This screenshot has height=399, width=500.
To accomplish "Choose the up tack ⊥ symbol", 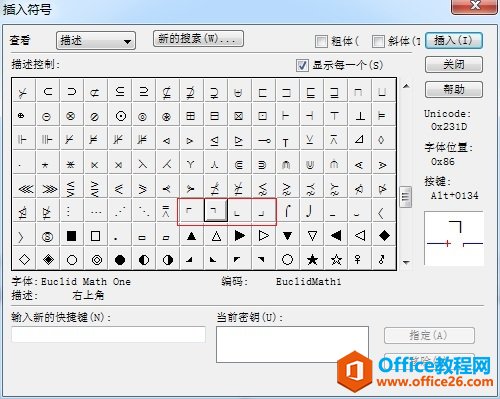I will pos(360,115).
